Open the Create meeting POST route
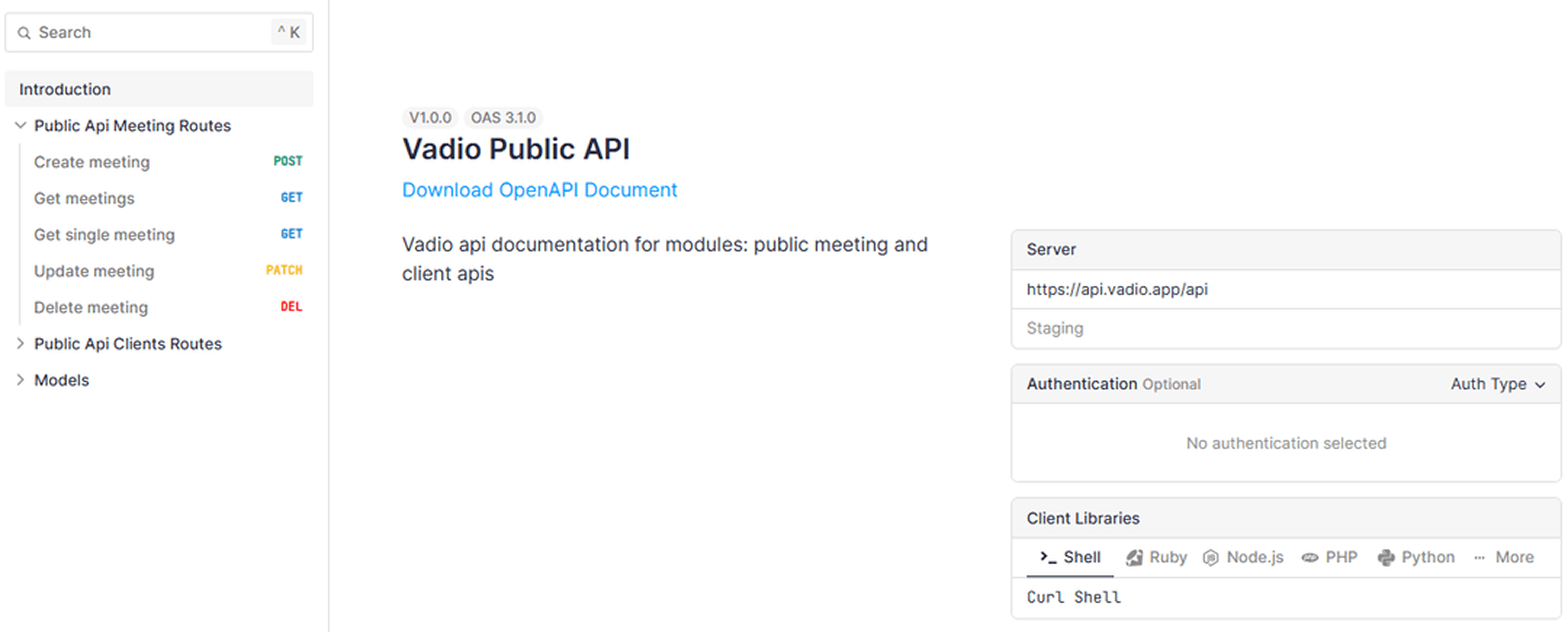1568x632 pixels. [91, 162]
